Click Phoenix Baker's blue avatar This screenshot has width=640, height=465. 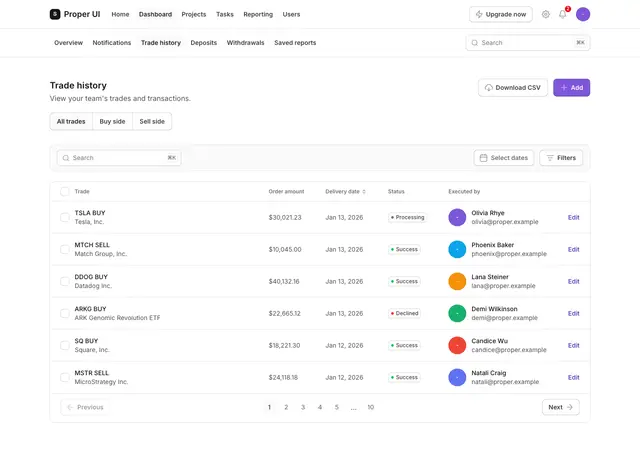(457, 249)
